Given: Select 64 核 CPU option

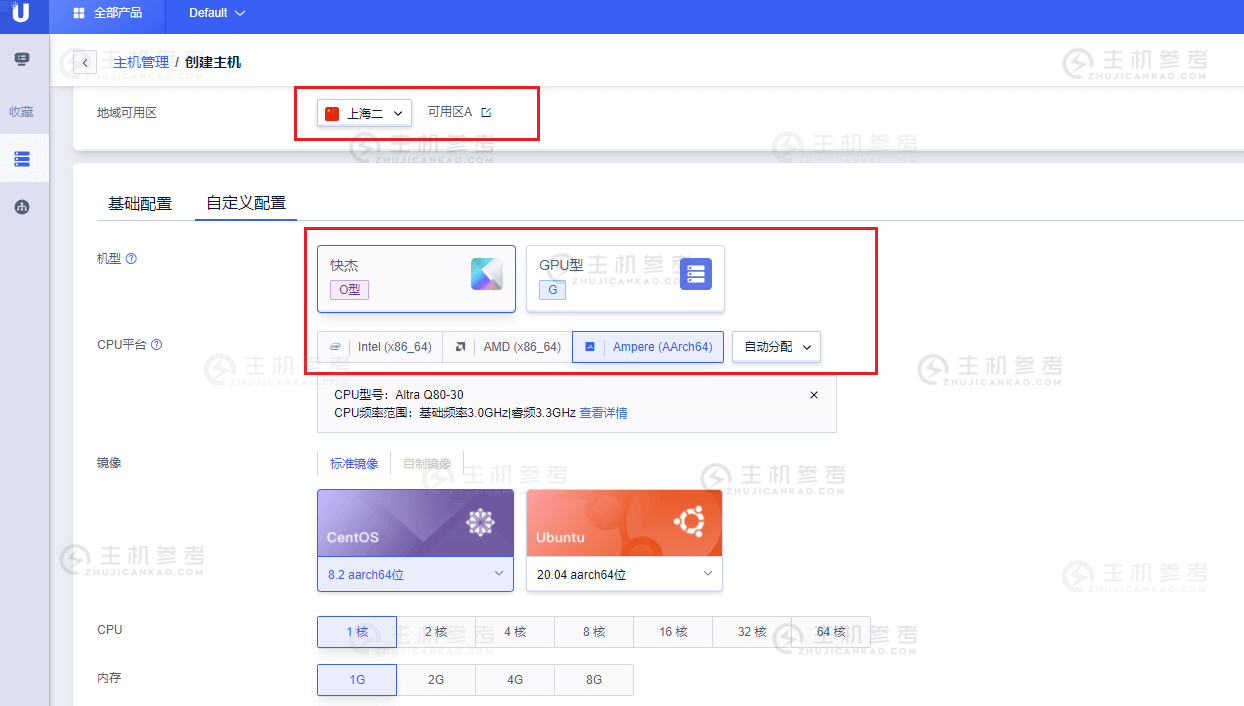Looking at the screenshot, I should [831, 632].
